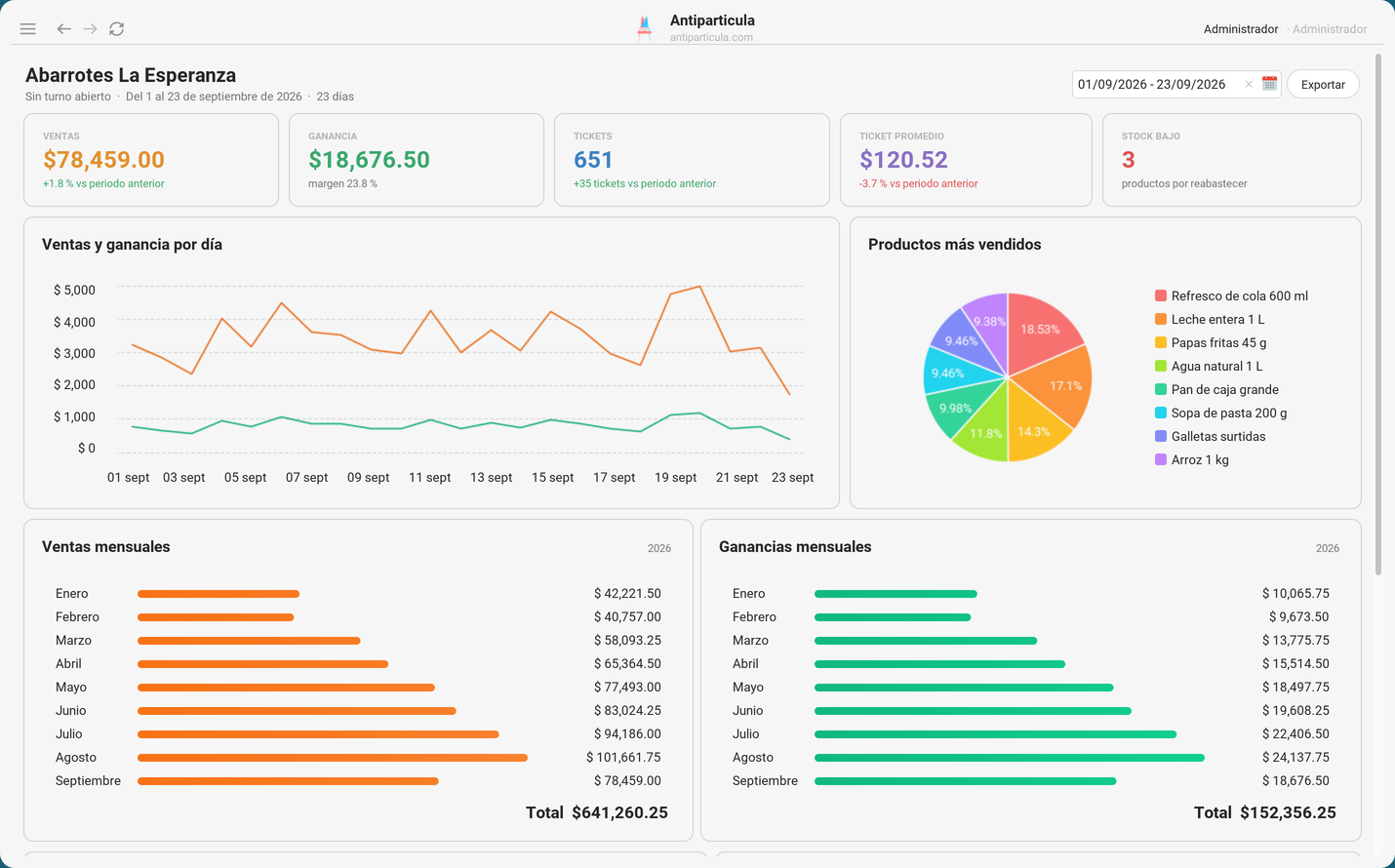Click the Julio orange bar in Ventas mensuales
This screenshot has height=868, width=1395.
click(318, 734)
